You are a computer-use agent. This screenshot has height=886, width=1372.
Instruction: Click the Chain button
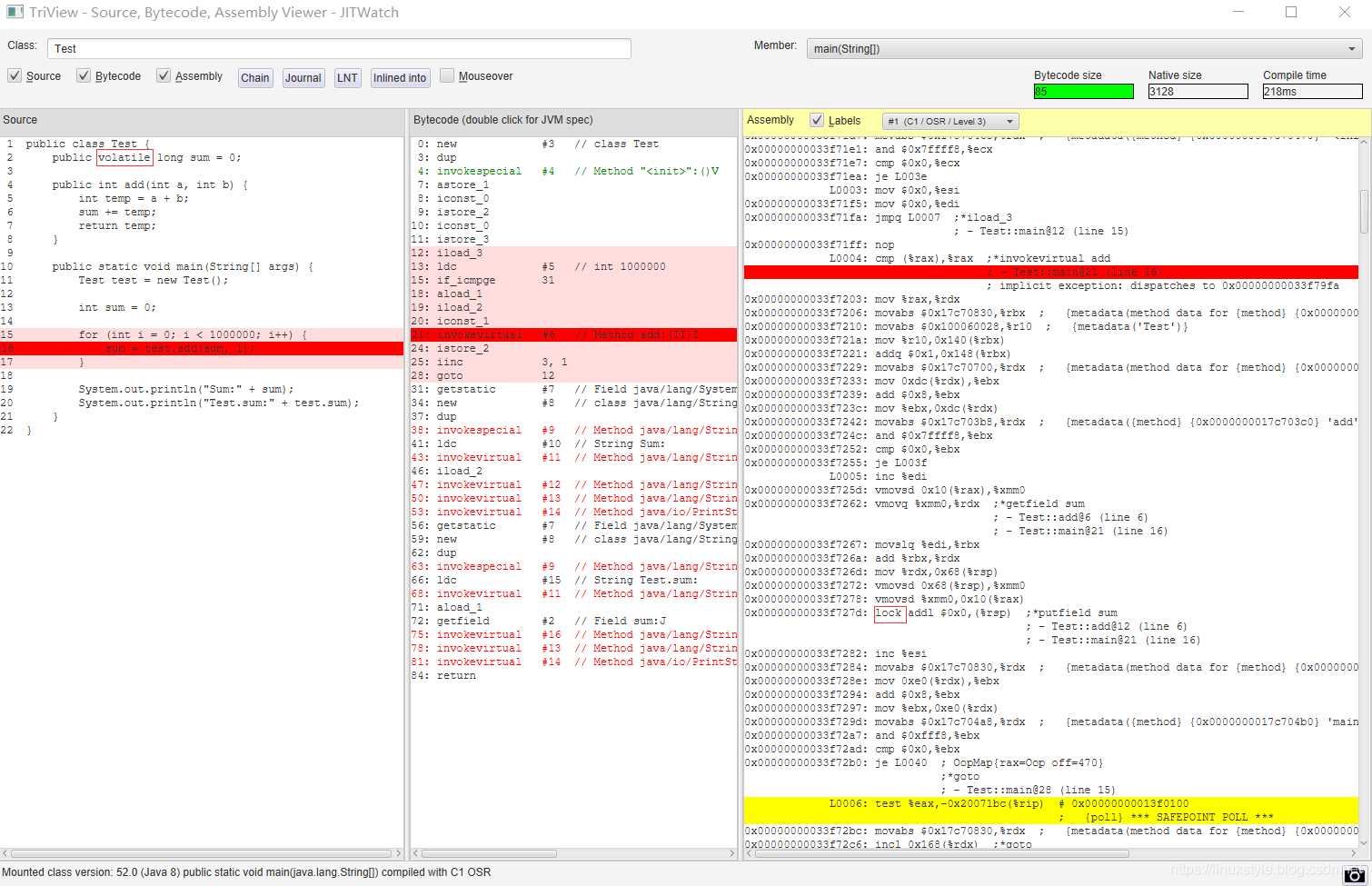pyautogui.click(x=255, y=78)
